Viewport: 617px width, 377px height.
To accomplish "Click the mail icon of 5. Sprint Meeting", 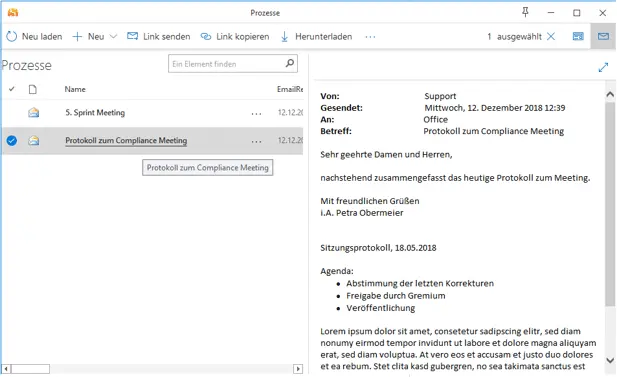I will 34,113.
